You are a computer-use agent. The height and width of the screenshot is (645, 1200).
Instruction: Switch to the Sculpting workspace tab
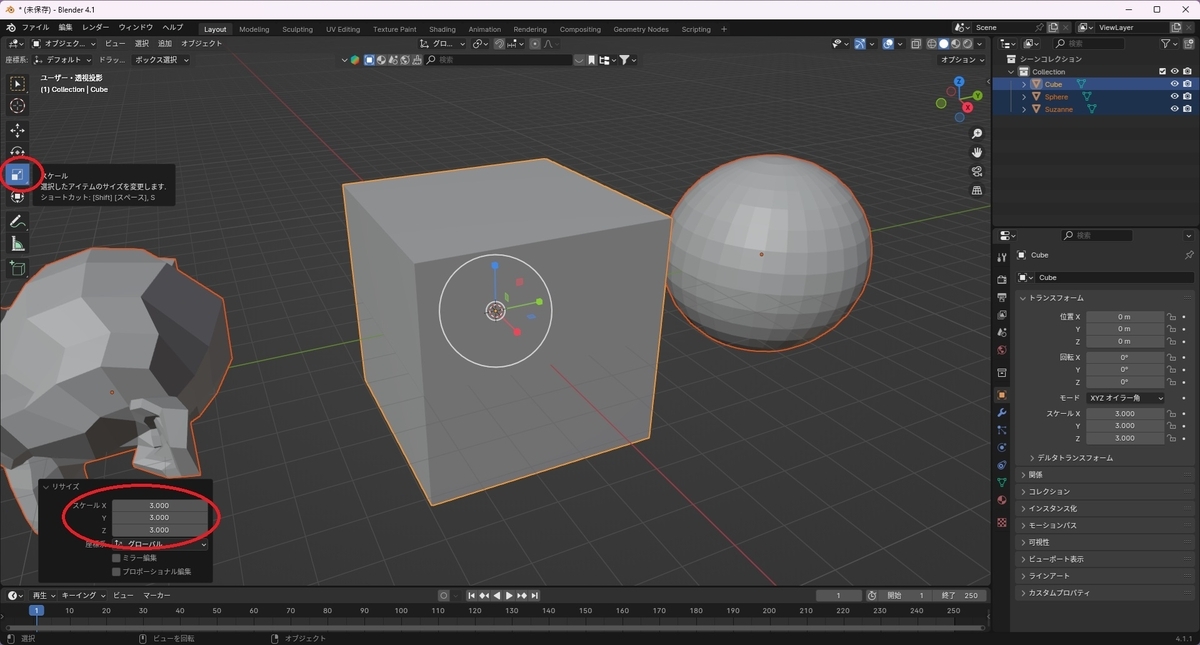click(297, 29)
